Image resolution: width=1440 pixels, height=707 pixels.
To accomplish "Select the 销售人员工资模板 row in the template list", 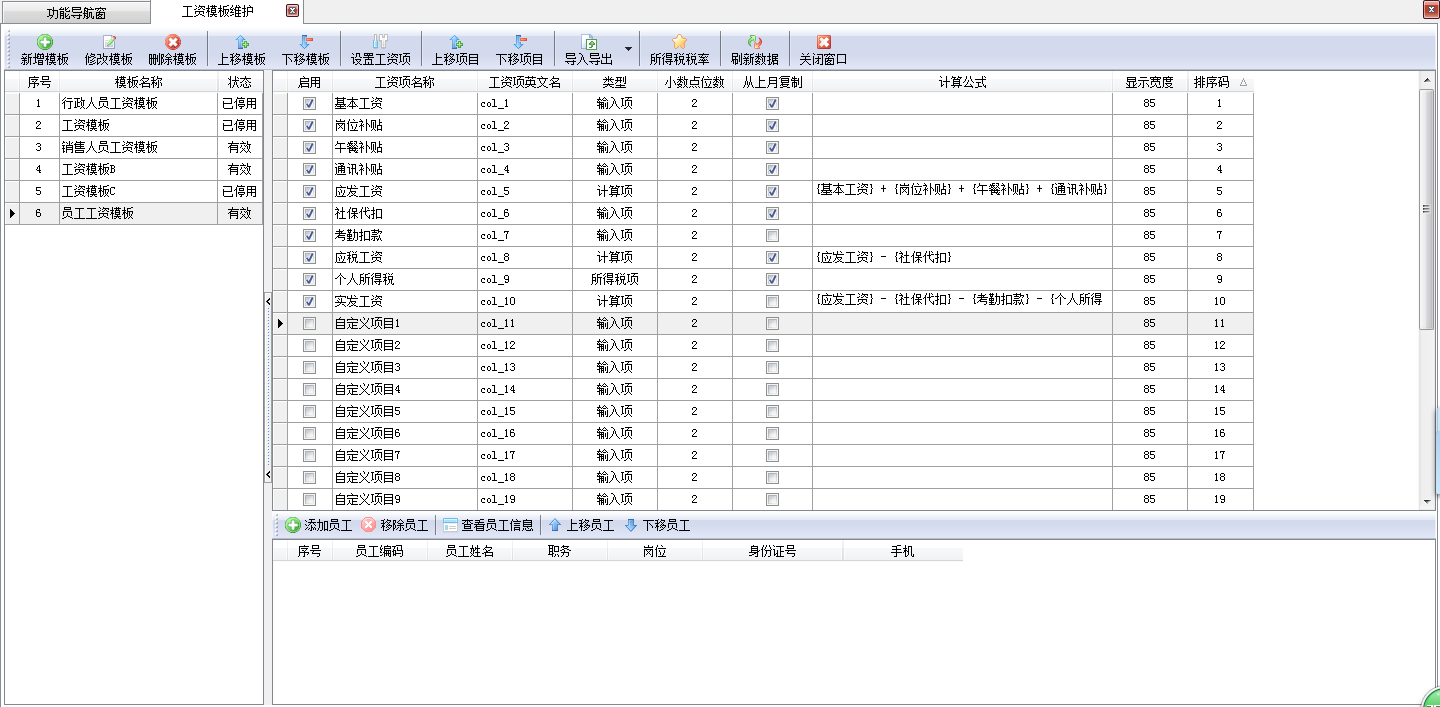I will [x=110, y=147].
